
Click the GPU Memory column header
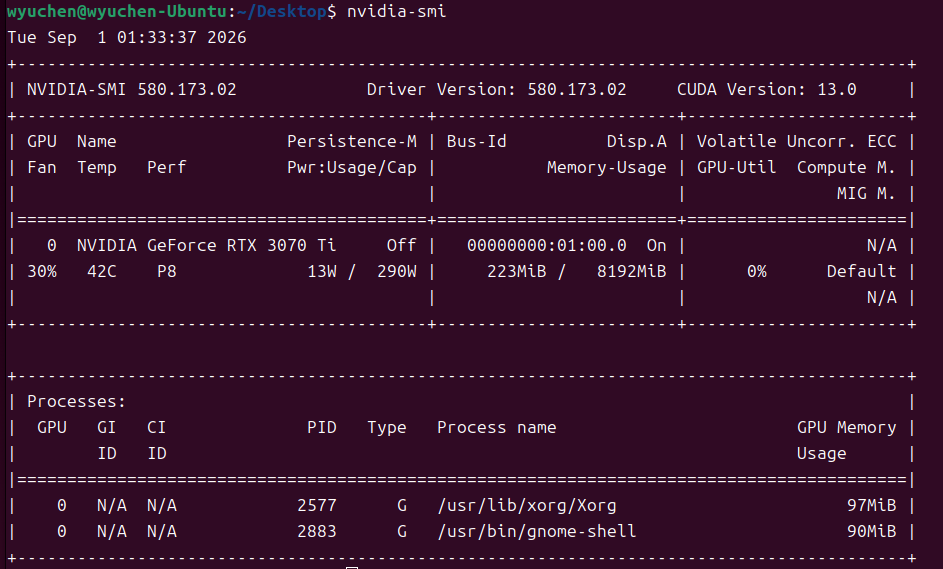point(846,428)
